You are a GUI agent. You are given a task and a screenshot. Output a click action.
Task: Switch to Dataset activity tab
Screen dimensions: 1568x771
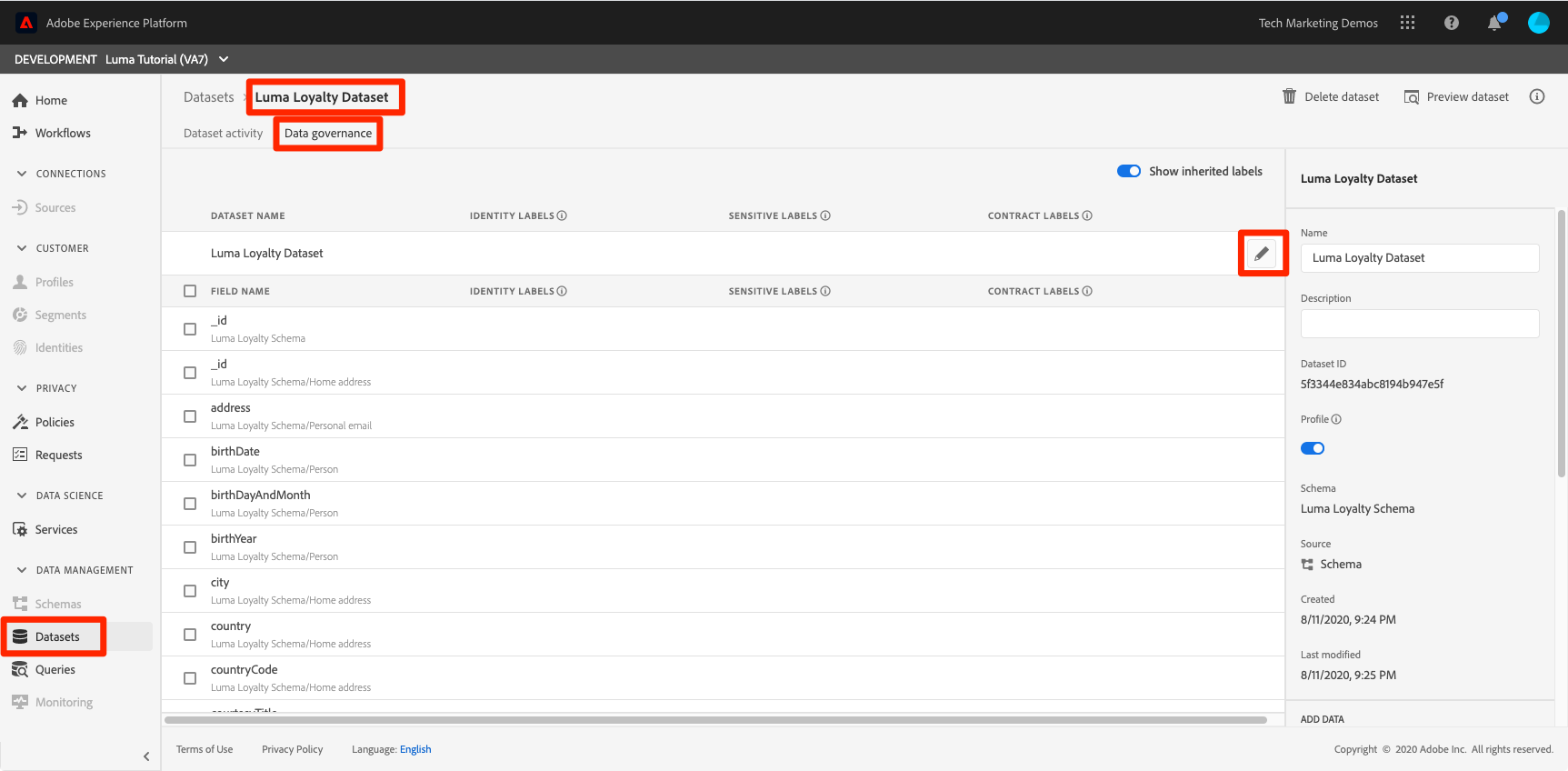223,133
